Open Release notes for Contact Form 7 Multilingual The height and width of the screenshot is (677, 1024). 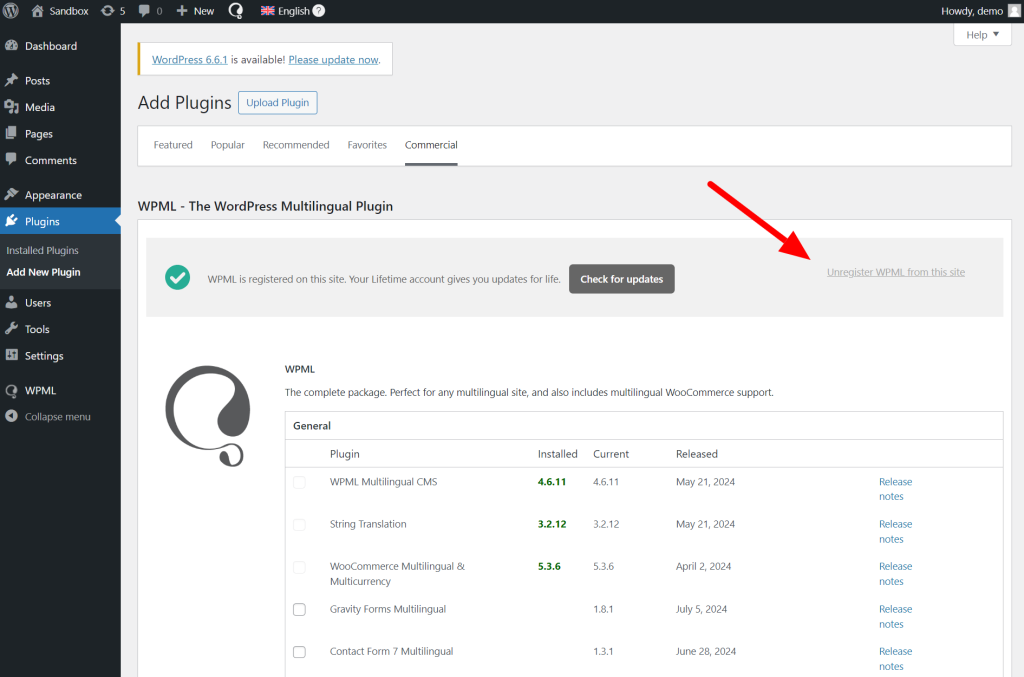[895, 659]
